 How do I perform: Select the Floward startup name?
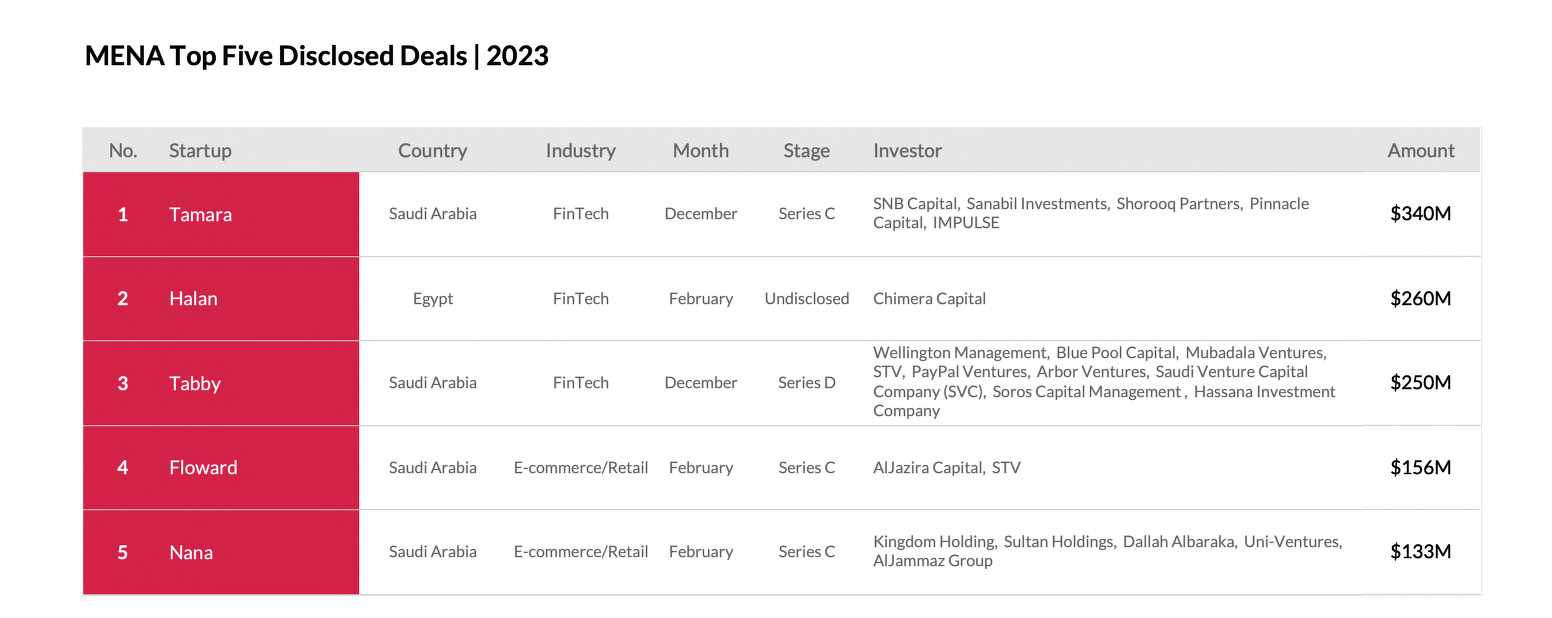pos(203,468)
